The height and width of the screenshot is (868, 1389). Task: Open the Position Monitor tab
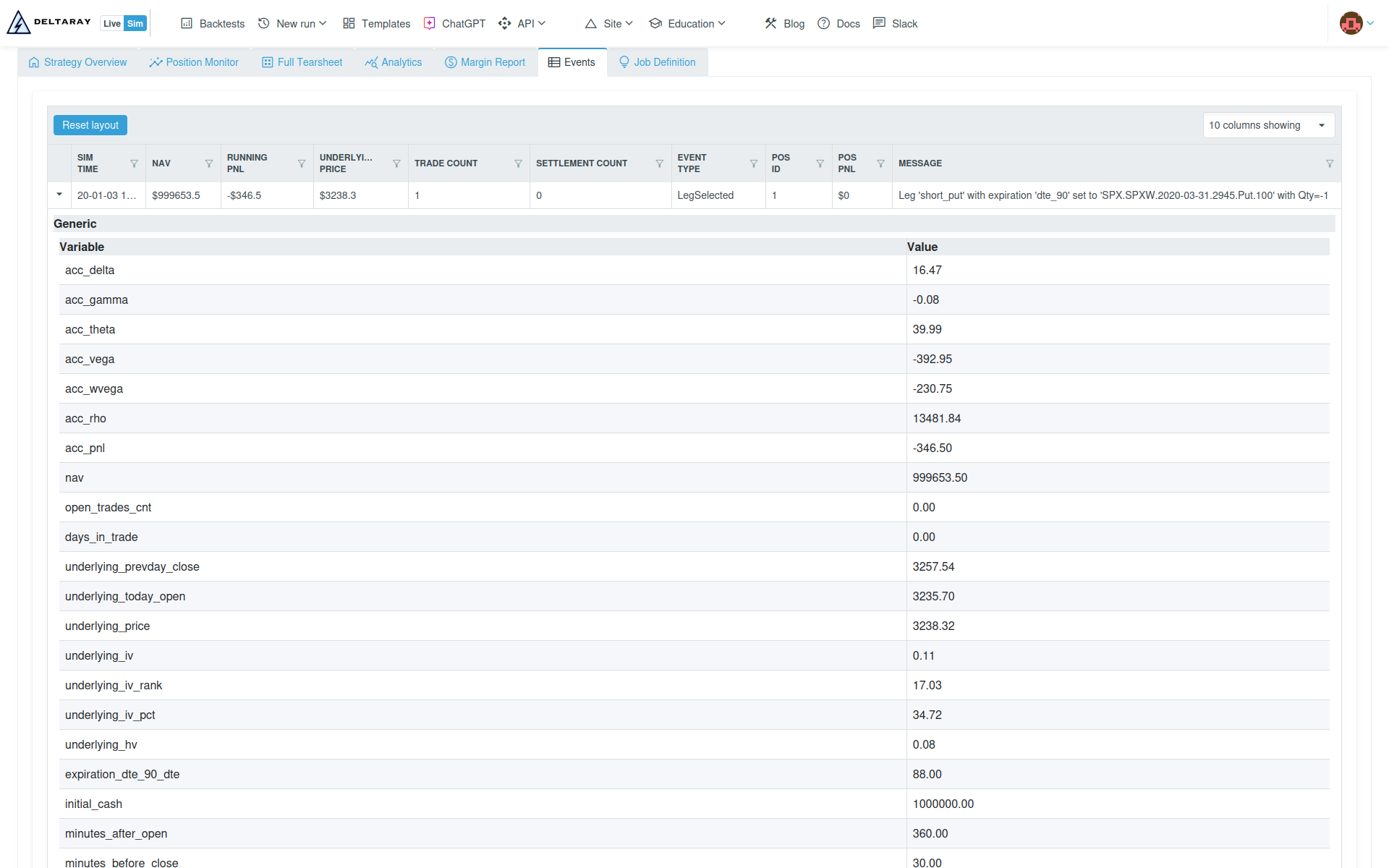pos(194,62)
